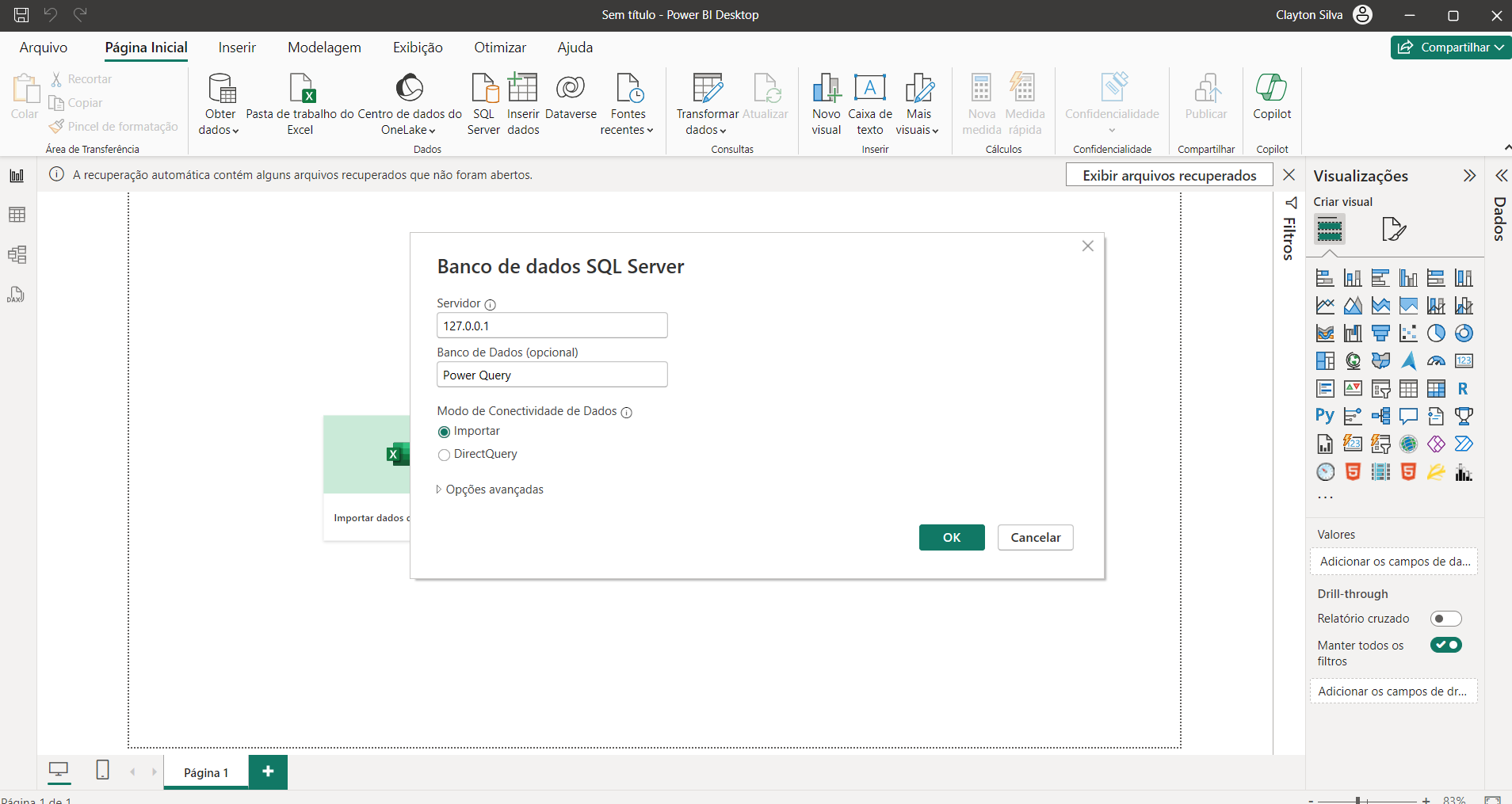Click Novo visual button
Viewport: 1512px width, 804px height.
(826, 105)
